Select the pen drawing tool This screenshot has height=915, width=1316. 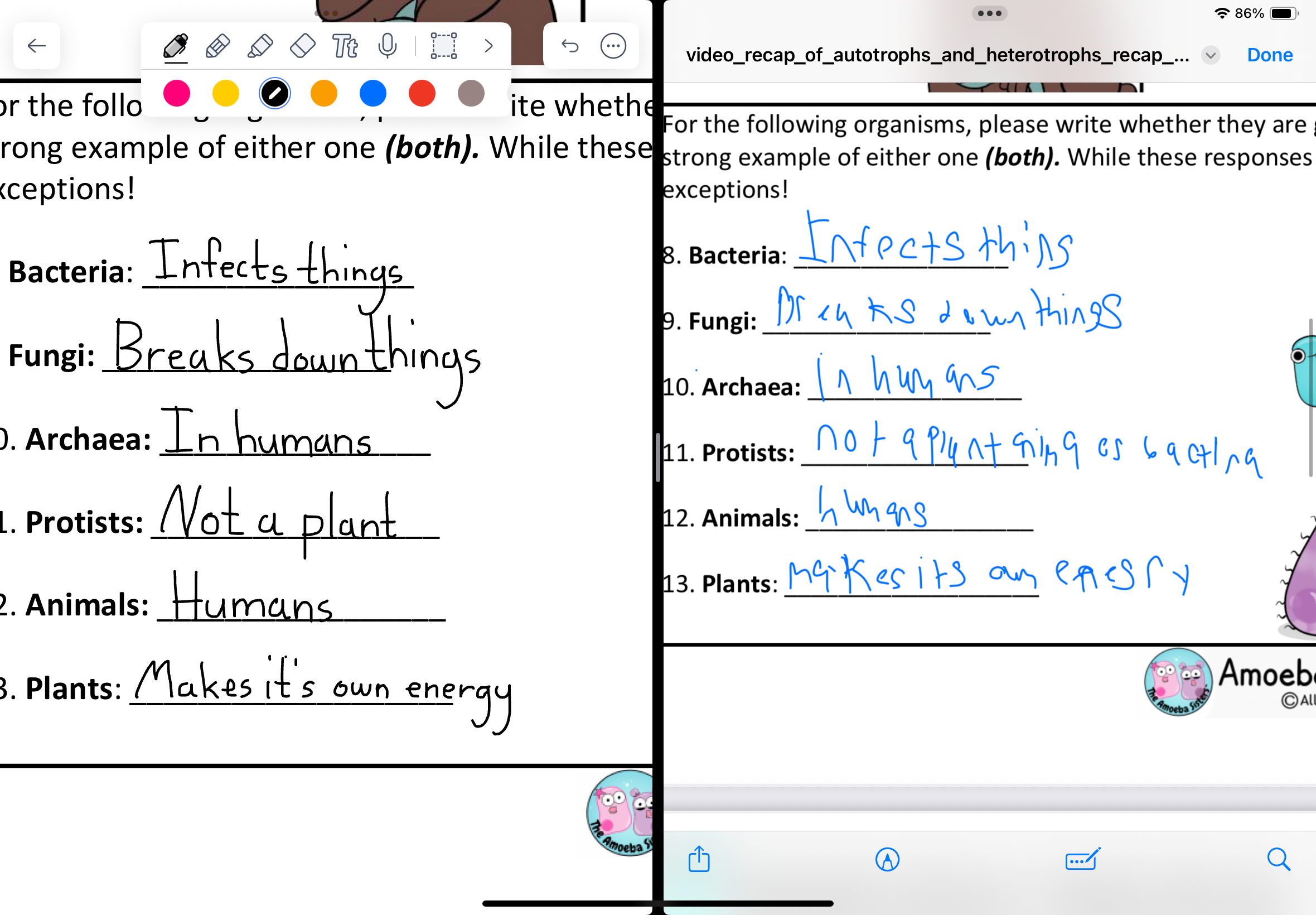click(175, 46)
